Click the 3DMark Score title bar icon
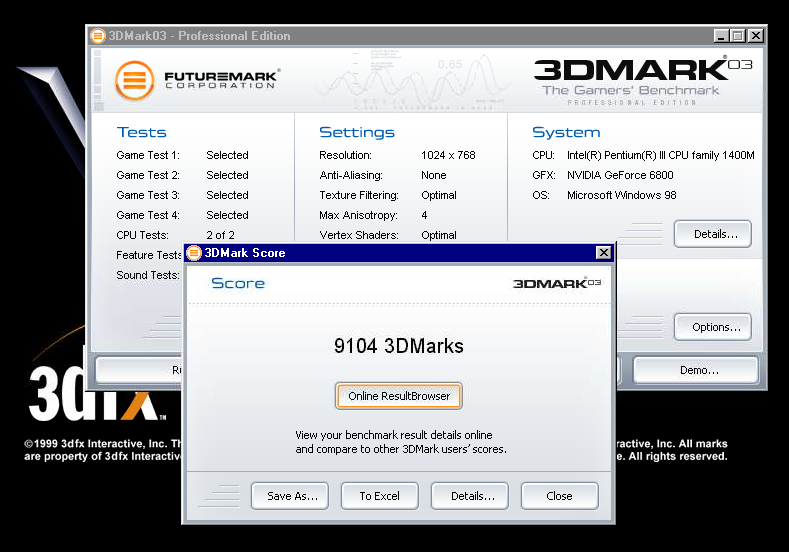 click(194, 253)
